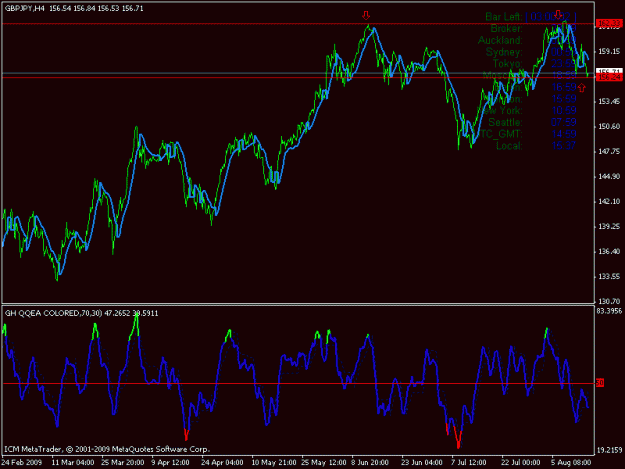This screenshot has height=469, width=625.
Task: Click the New York clock label
Action: click(500, 110)
